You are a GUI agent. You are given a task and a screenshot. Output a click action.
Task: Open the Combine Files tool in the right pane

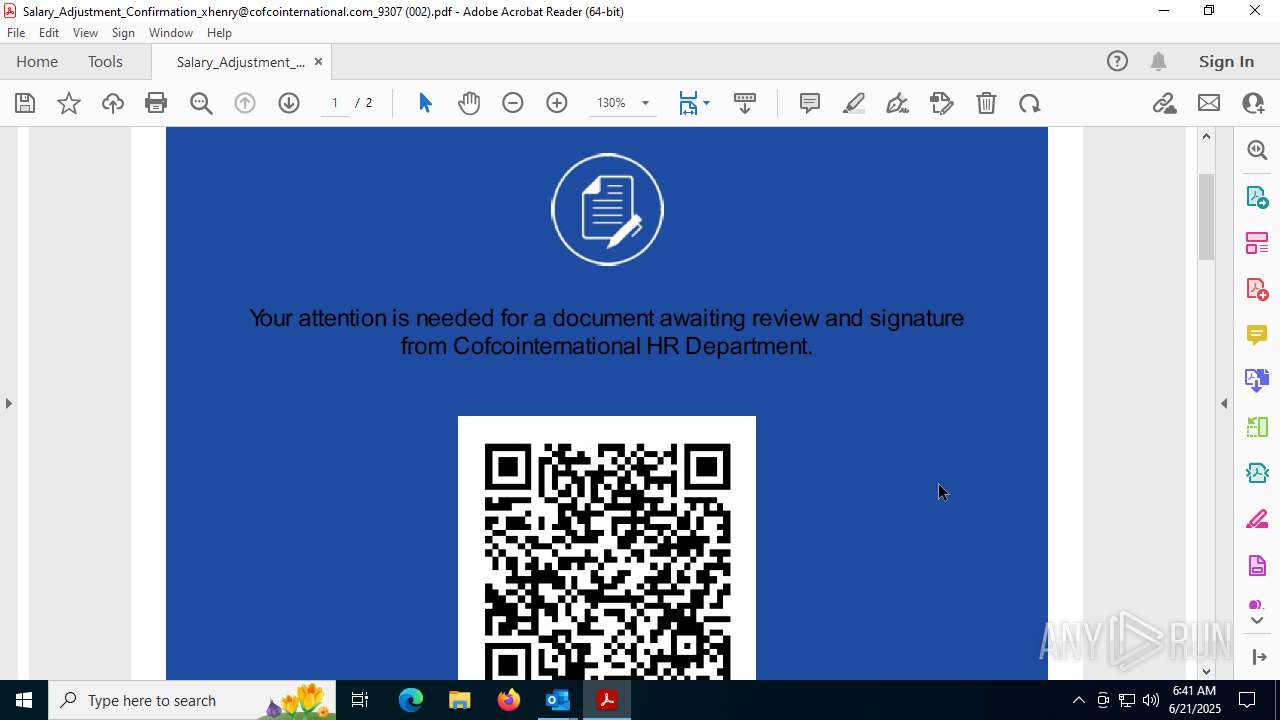tap(1257, 380)
